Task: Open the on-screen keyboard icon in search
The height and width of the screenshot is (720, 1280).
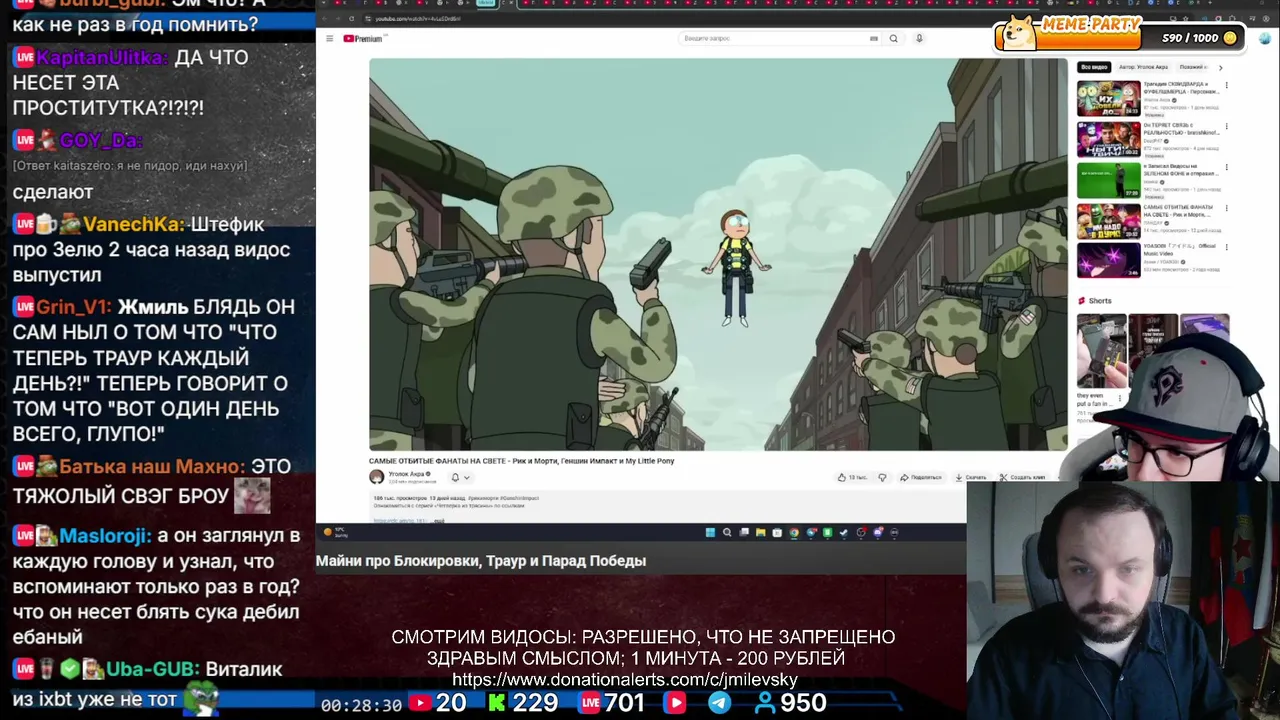Action: (874, 38)
